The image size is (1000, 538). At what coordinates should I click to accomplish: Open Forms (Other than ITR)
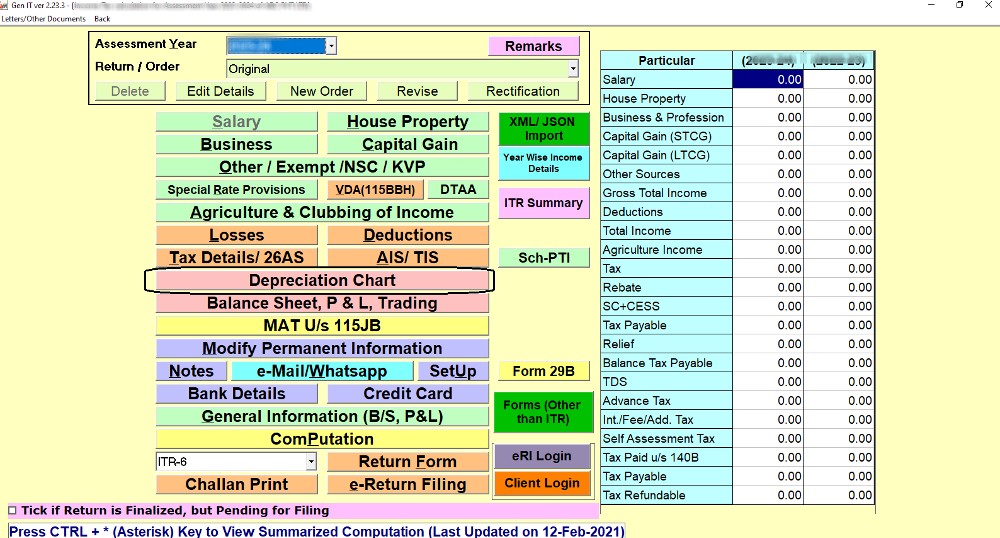543,412
